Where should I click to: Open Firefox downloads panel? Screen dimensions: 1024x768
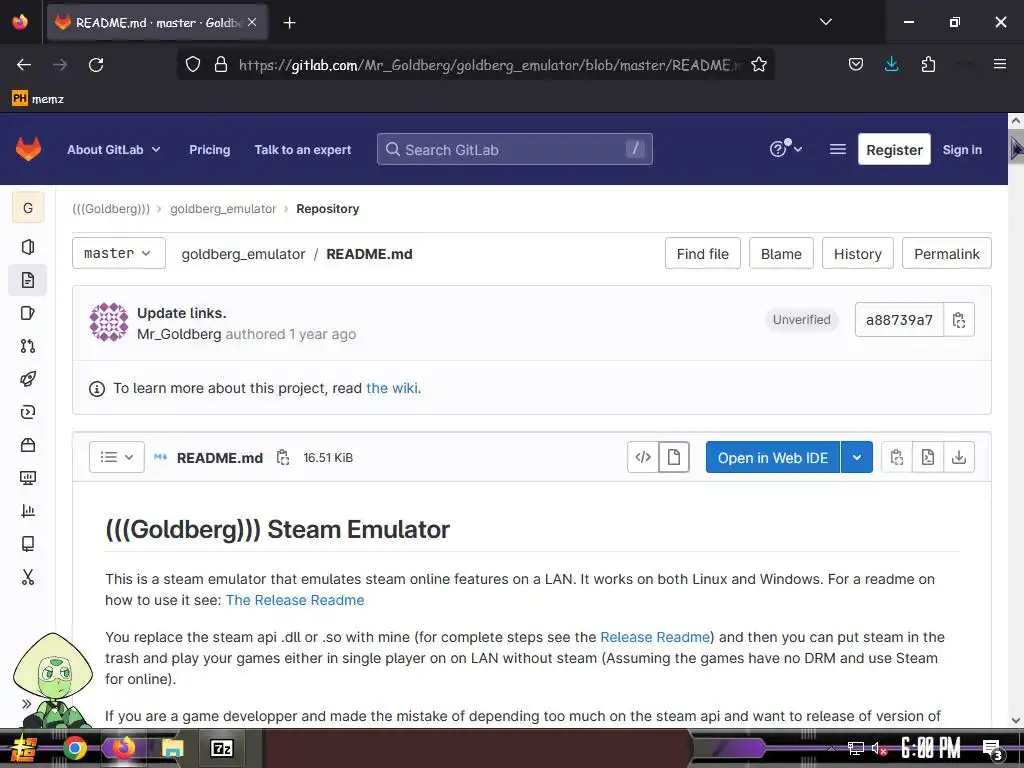coord(891,65)
